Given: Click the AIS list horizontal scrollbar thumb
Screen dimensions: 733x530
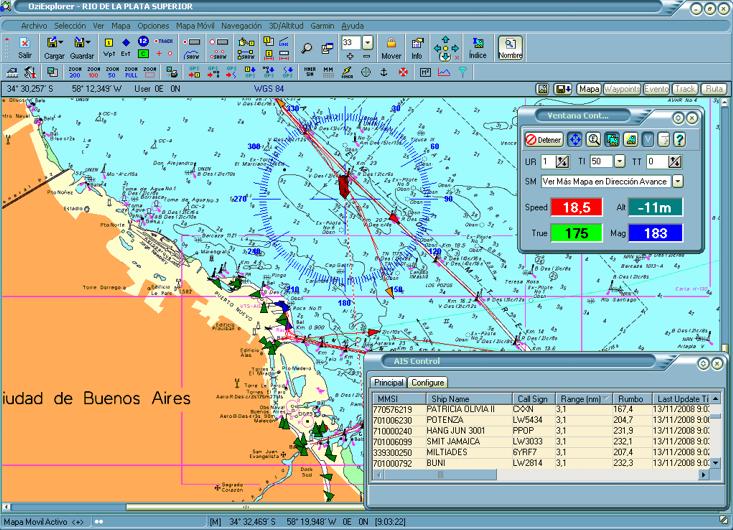Looking at the screenshot, I should coord(440,474).
